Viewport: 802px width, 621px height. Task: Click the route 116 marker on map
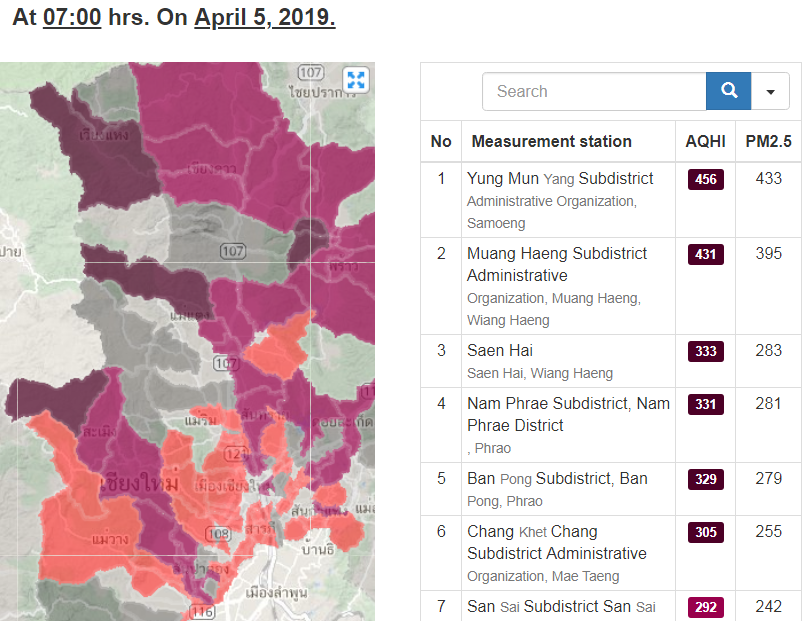(202, 612)
